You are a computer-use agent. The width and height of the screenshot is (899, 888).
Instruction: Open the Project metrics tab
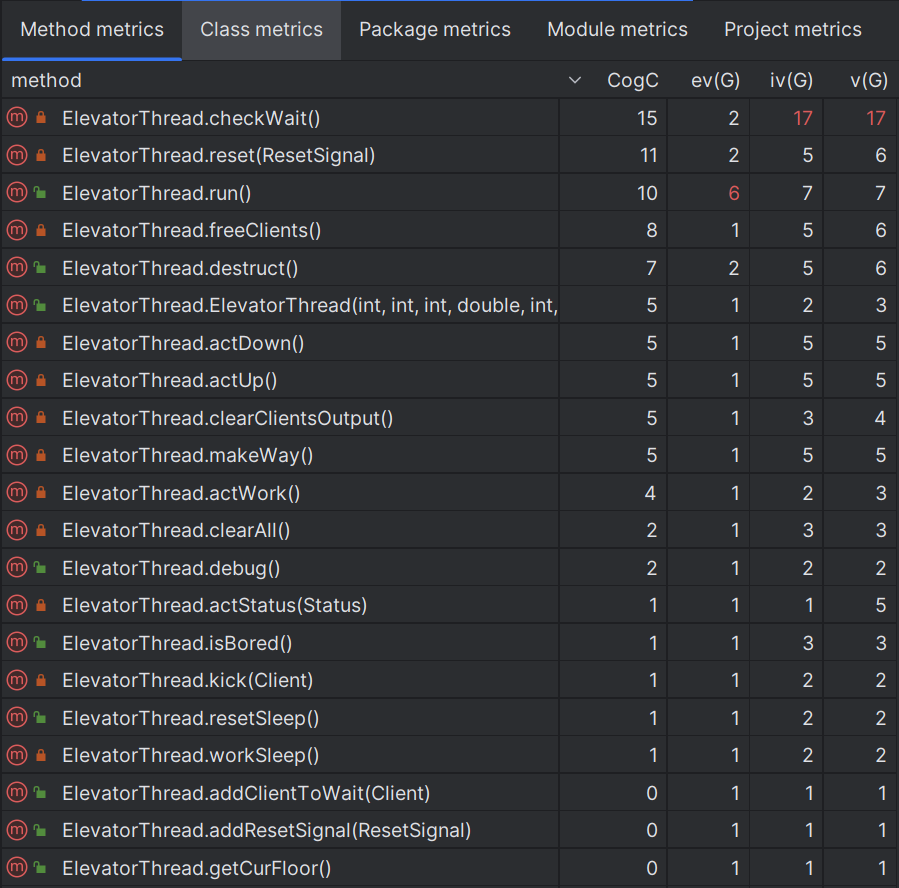[792, 29]
